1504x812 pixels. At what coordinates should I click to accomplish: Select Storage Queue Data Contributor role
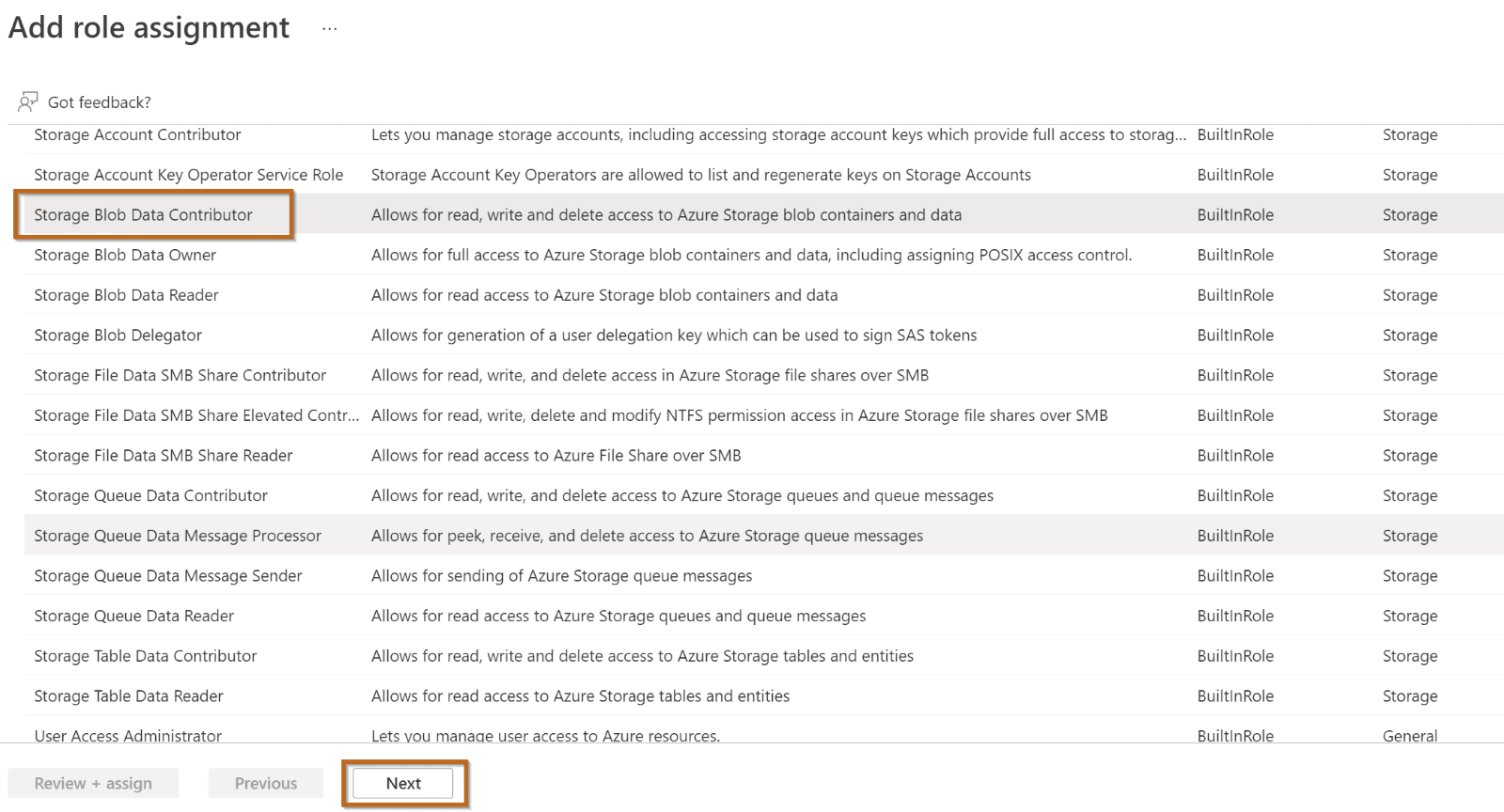coord(150,495)
